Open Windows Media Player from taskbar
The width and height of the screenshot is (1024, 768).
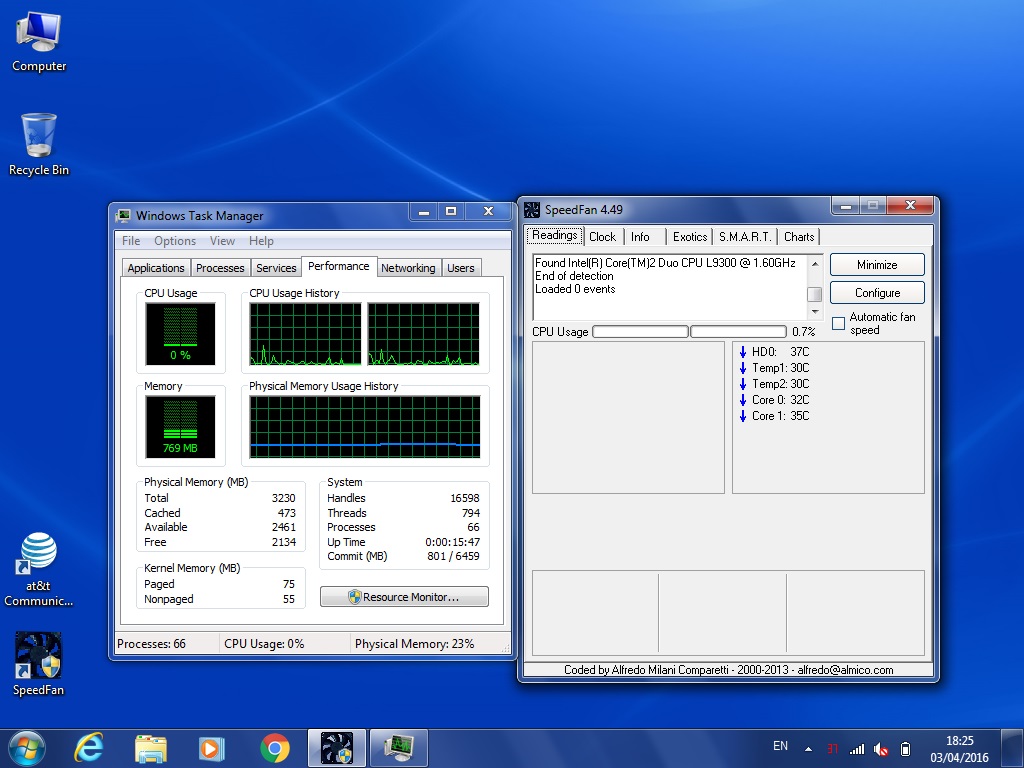(212, 748)
